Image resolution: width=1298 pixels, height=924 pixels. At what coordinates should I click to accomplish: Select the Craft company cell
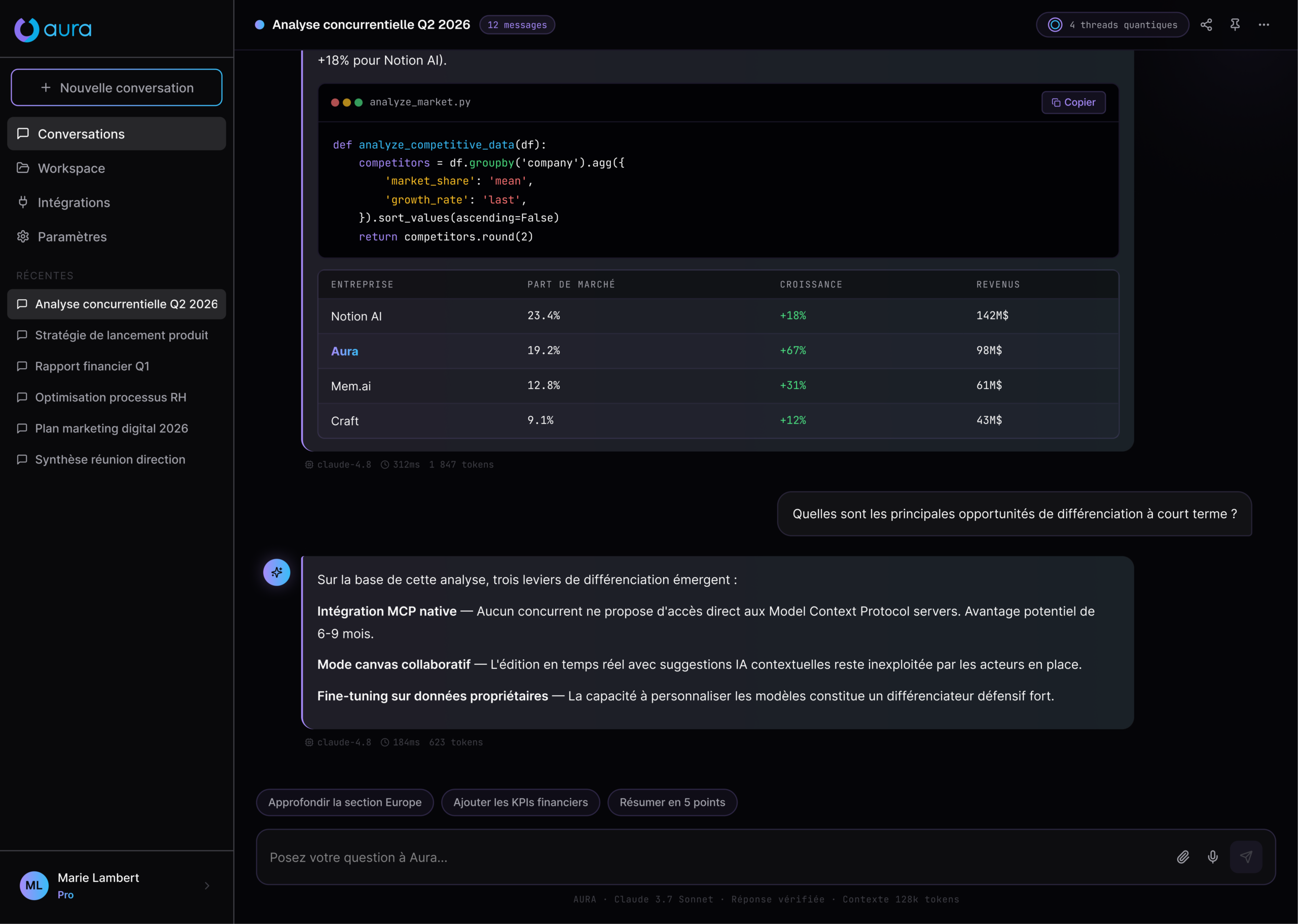click(x=345, y=421)
